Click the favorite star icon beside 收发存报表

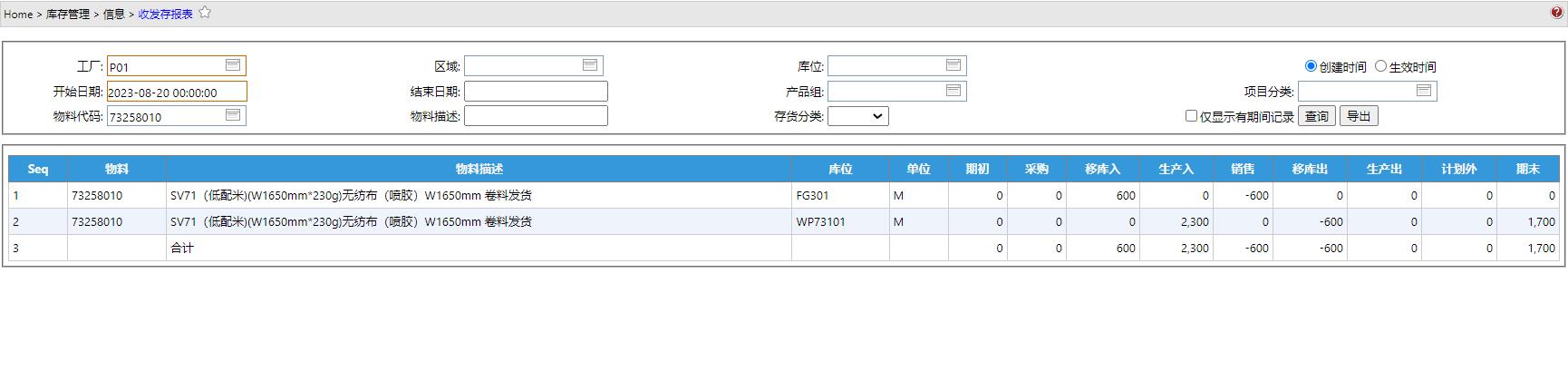point(205,13)
